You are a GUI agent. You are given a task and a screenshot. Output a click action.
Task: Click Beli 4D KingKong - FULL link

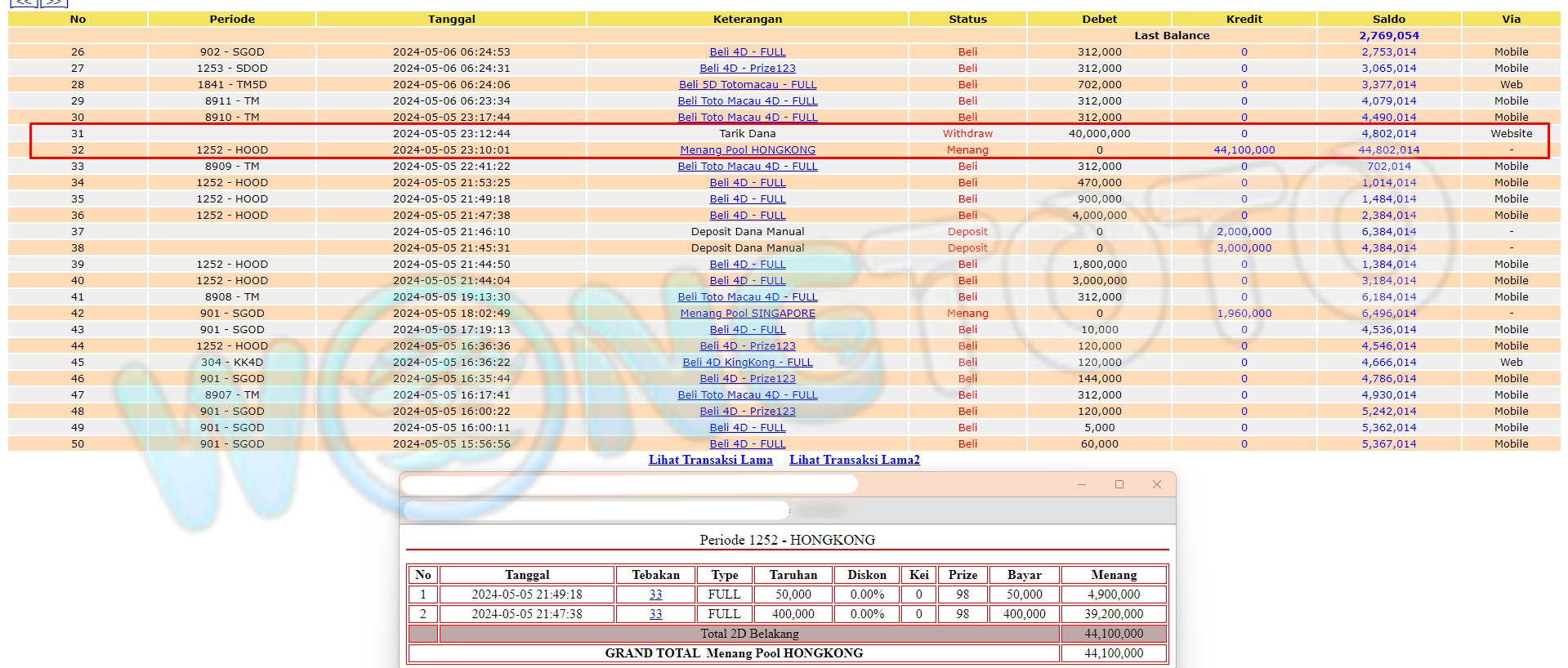747,363
